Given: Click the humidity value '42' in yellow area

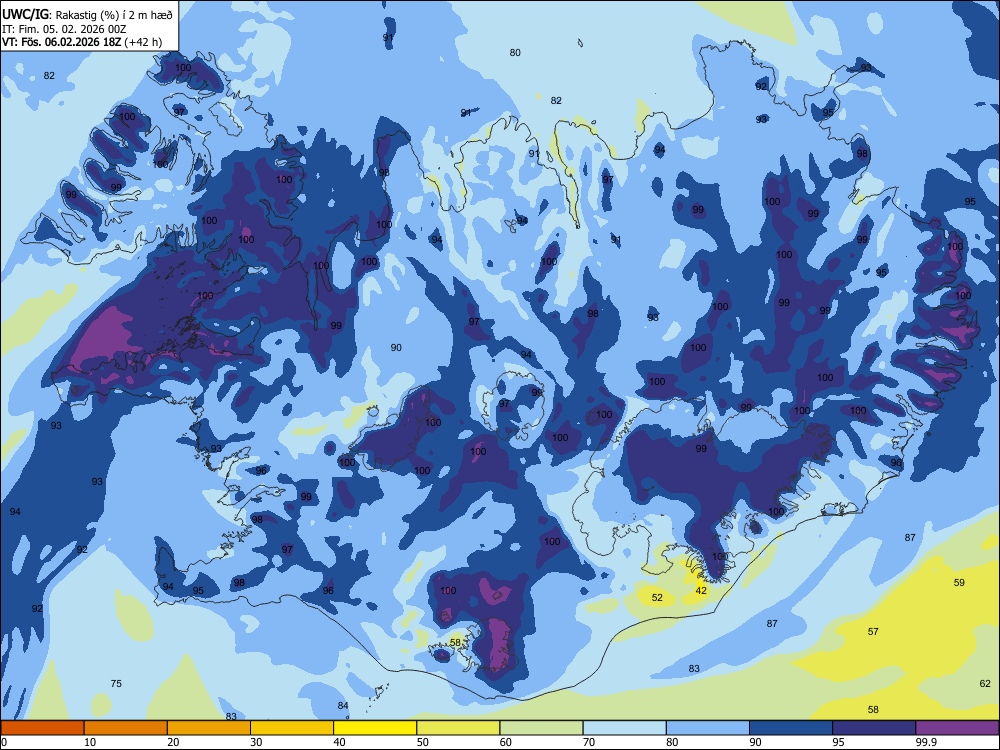Looking at the screenshot, I should 701,591.
